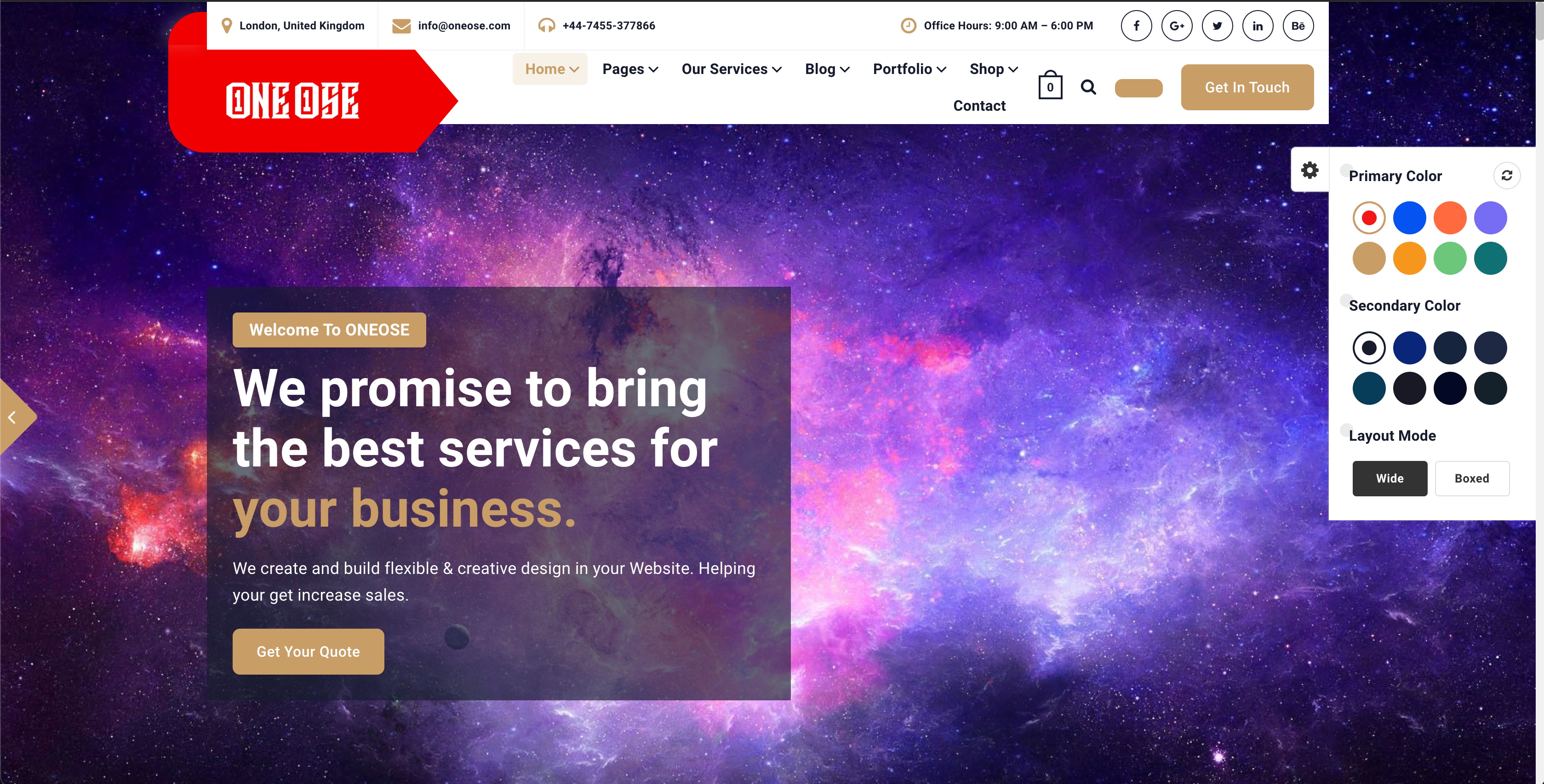Toggle the settings gear panel
Screen dimensions: 1544x784
click(1310, 170)
